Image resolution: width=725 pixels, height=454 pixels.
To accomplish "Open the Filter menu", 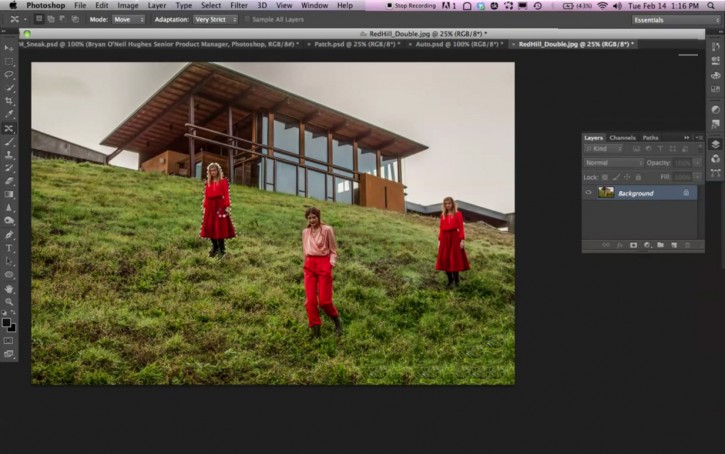I will pyautogui.click(x=239, y=5).
